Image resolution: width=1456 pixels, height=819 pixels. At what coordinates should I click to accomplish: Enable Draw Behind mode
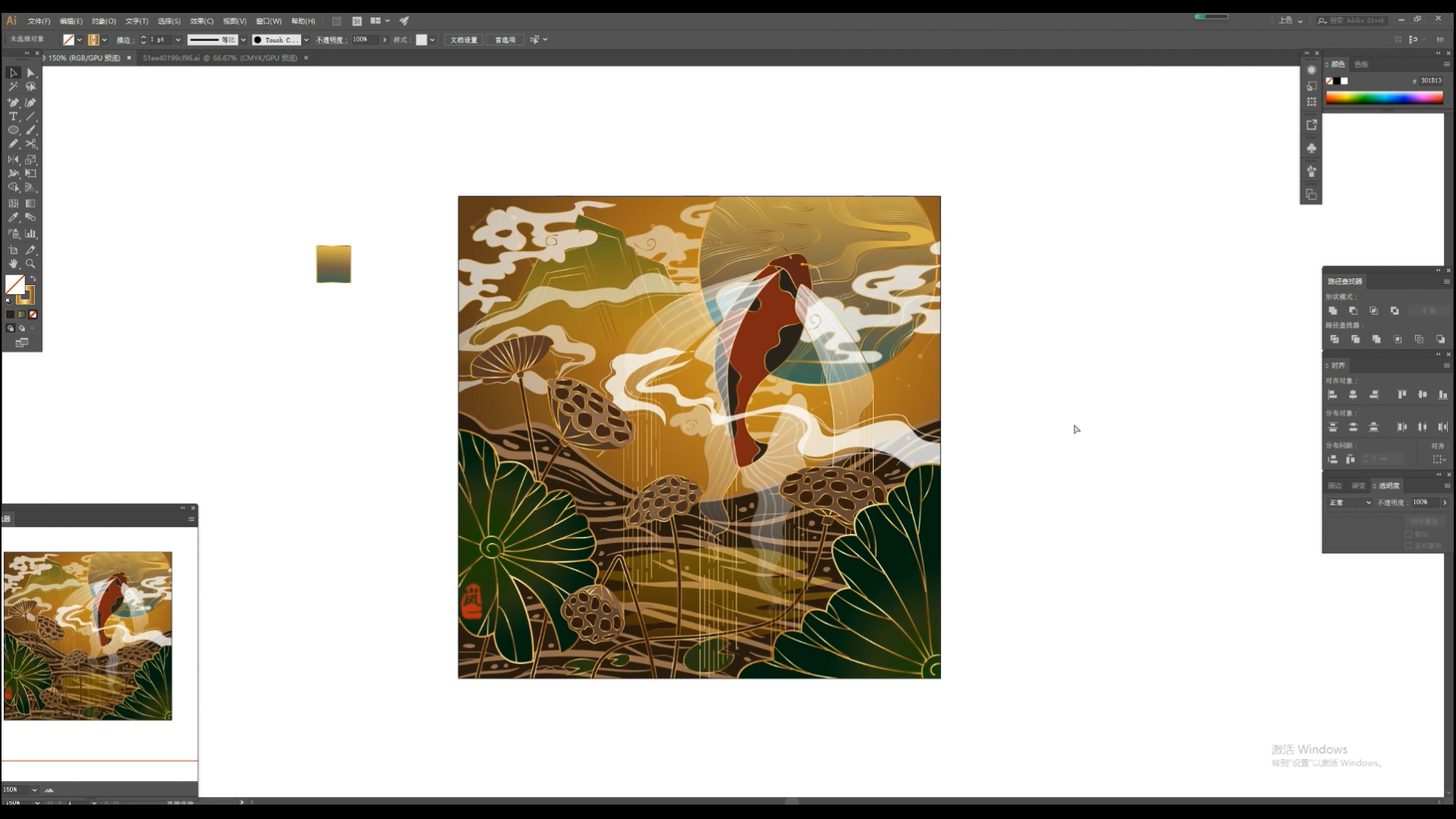pyautogui.click(x=21, y=328)
